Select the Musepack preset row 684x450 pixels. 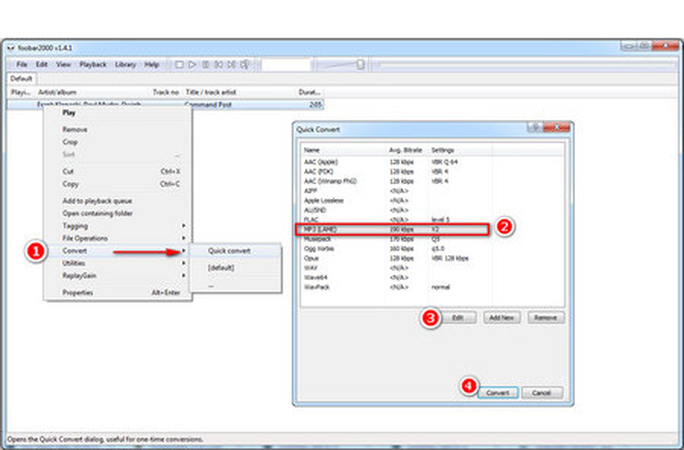432,239
